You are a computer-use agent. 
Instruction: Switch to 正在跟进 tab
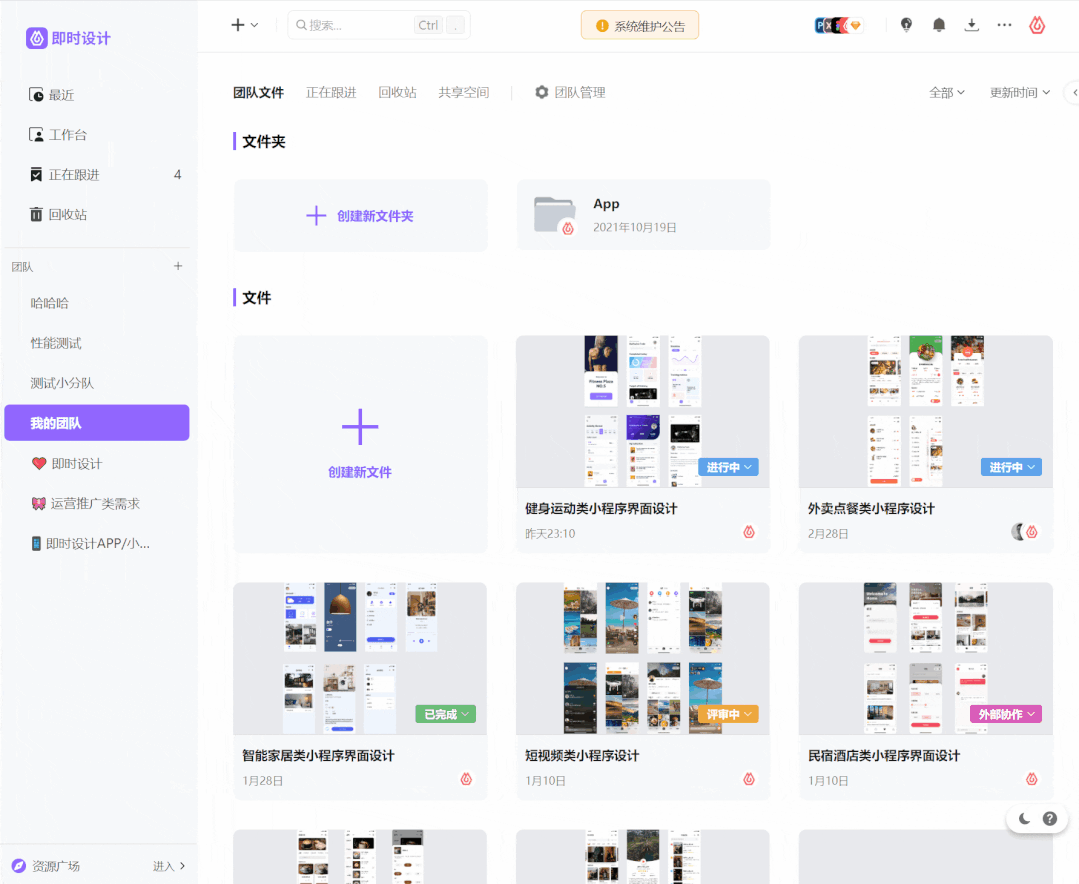click(x=331, y=92)
